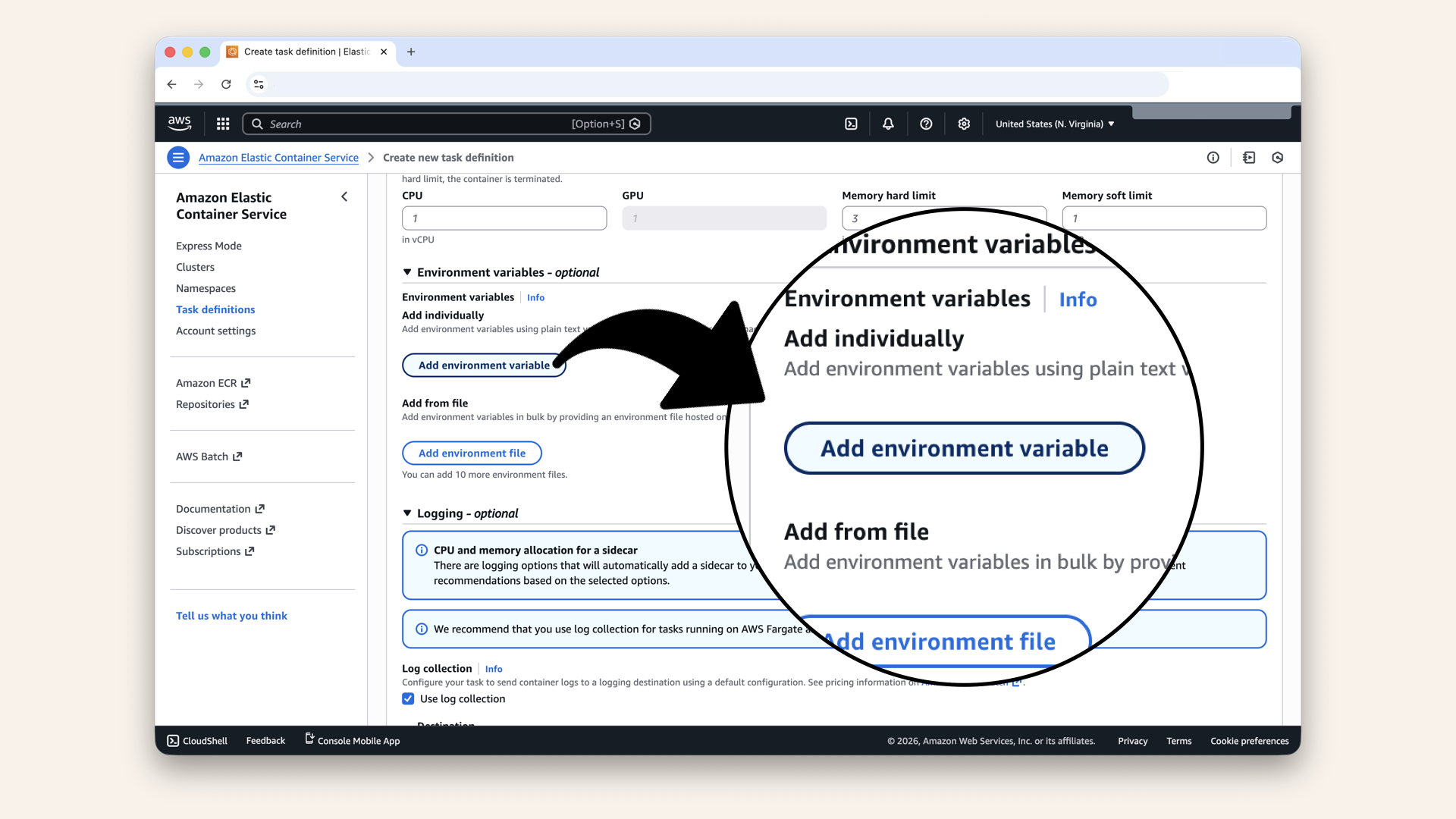Click the Tell us what you think link
Screen dimensions: 1456x819
[x=231, y=616]
